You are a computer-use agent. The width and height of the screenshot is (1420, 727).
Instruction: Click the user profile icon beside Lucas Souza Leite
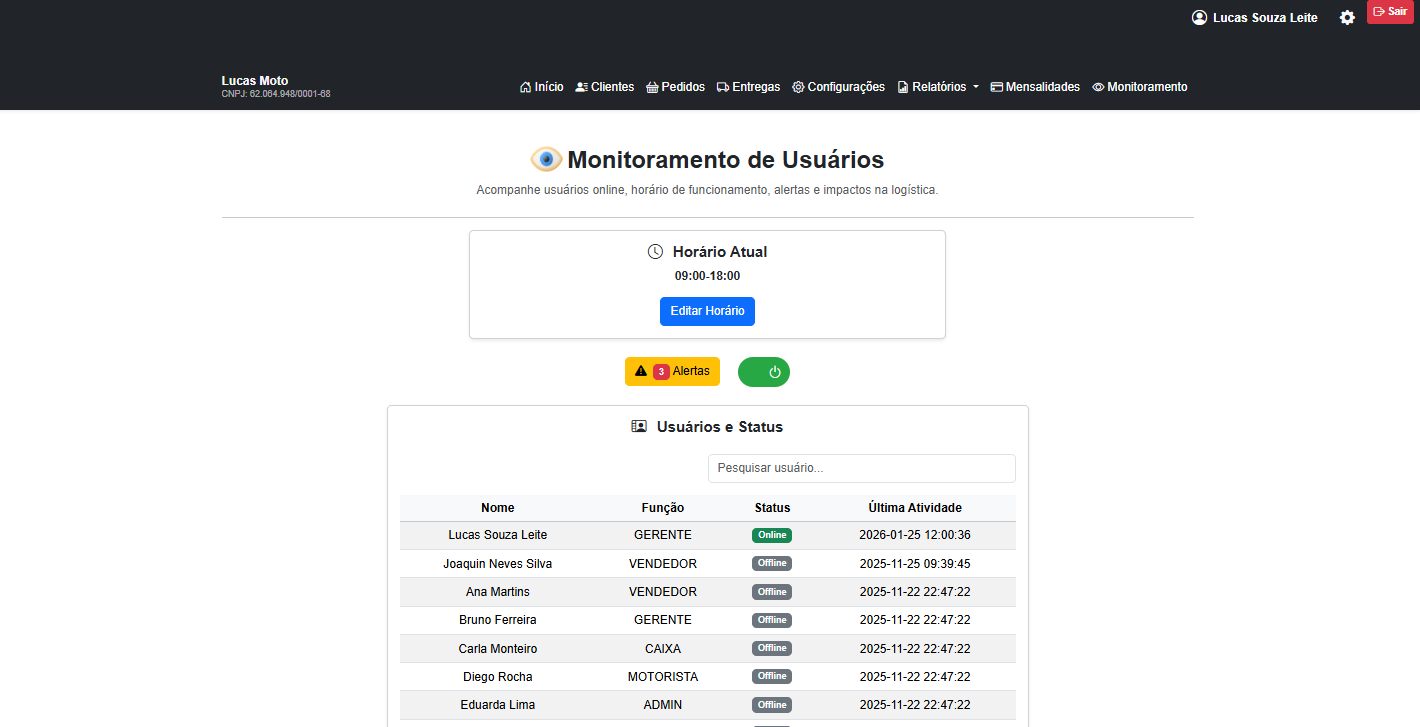tap(1198, 17)
